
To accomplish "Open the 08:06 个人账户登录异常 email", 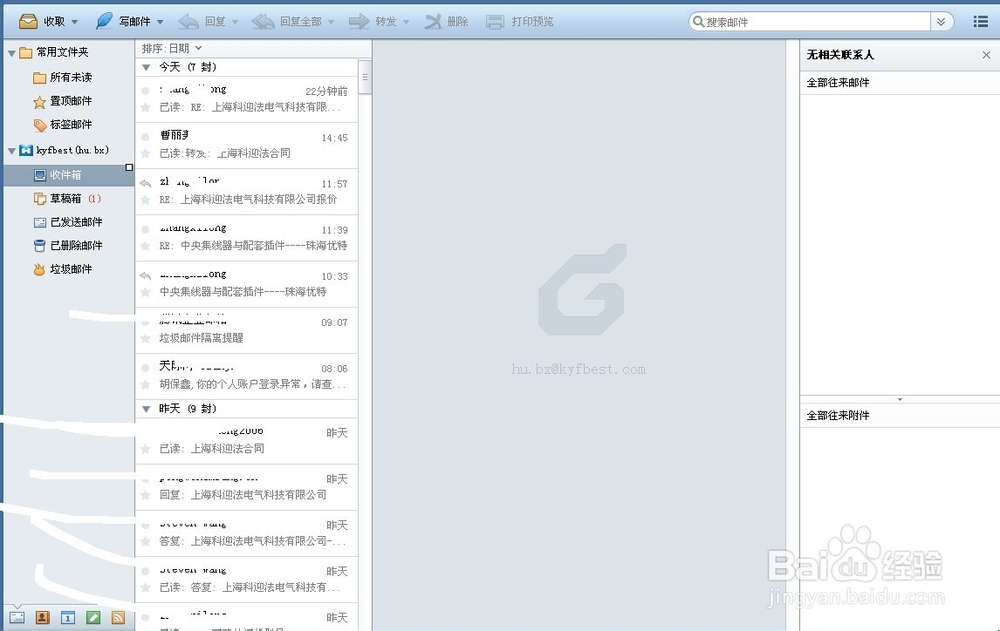I will tap(247, 376).
